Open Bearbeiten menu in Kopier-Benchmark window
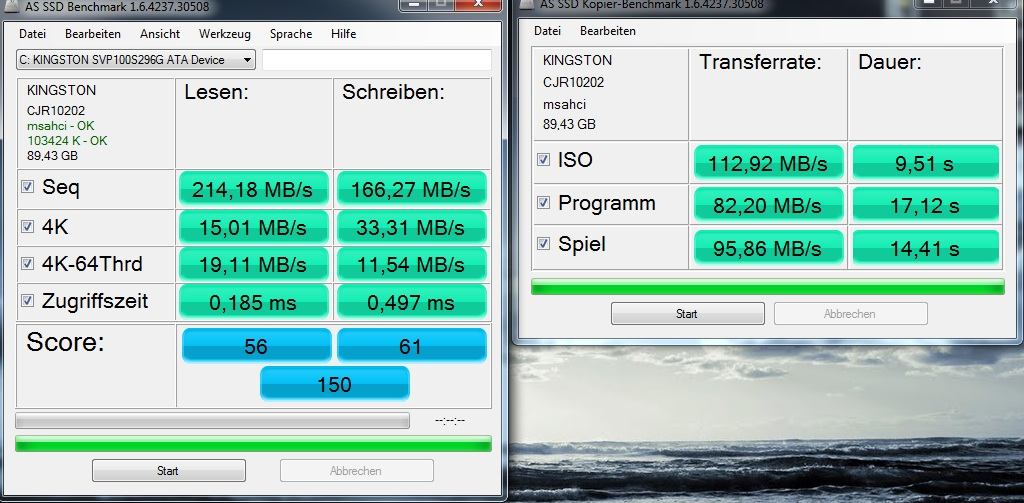This screenshot has height=503, width=1024. 607,31
